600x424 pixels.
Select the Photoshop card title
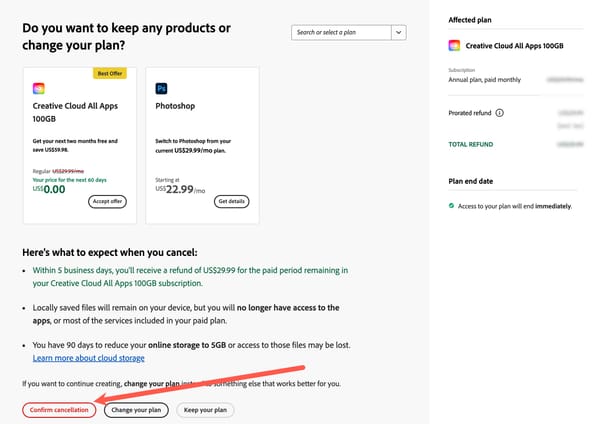pos(175,104)
